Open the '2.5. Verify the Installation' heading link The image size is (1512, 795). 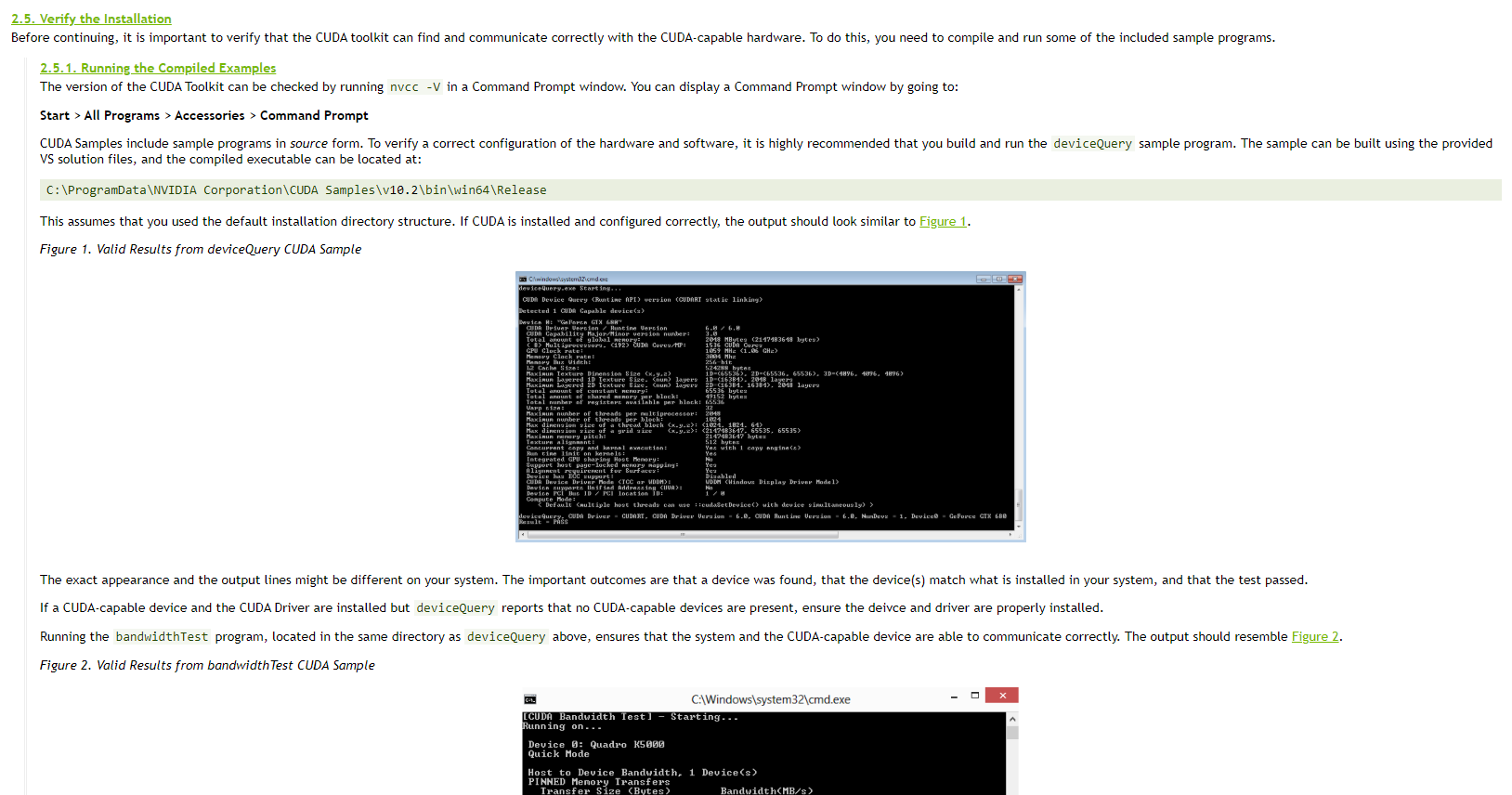91,19
